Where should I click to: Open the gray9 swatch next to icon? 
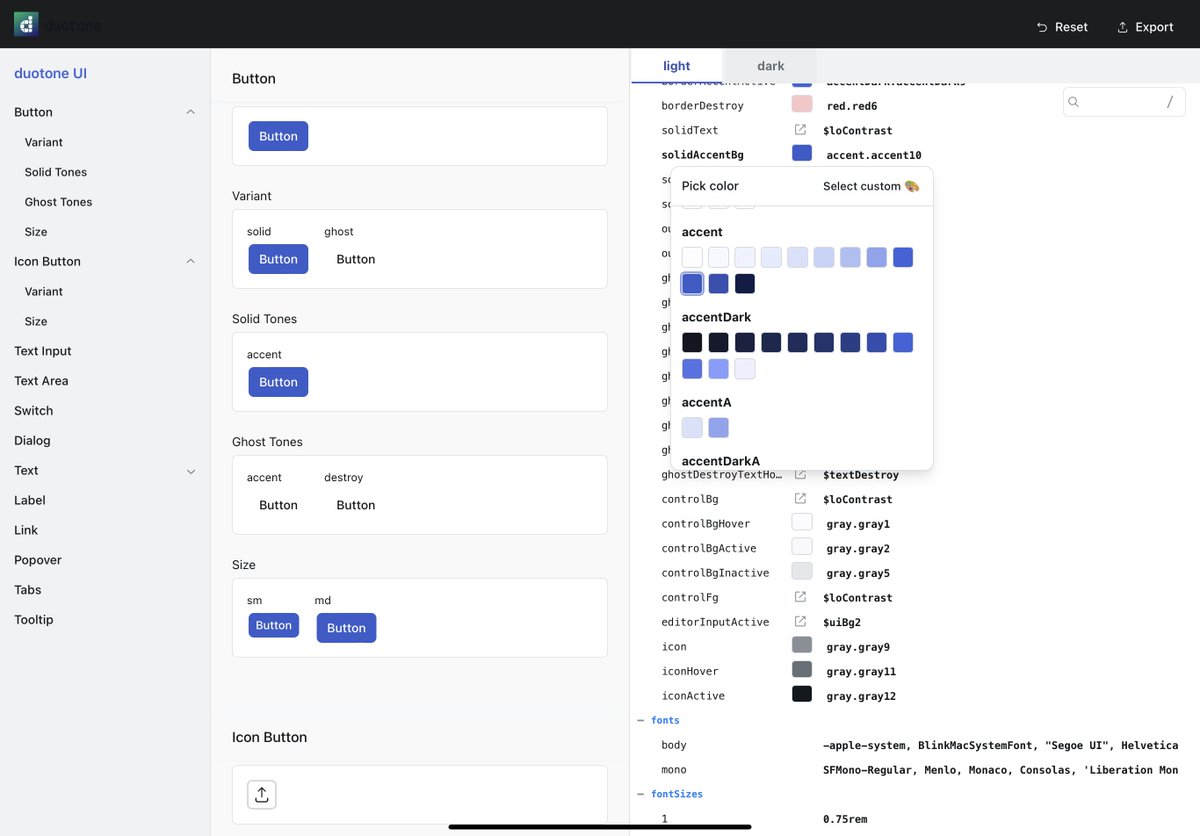[802, 645]
